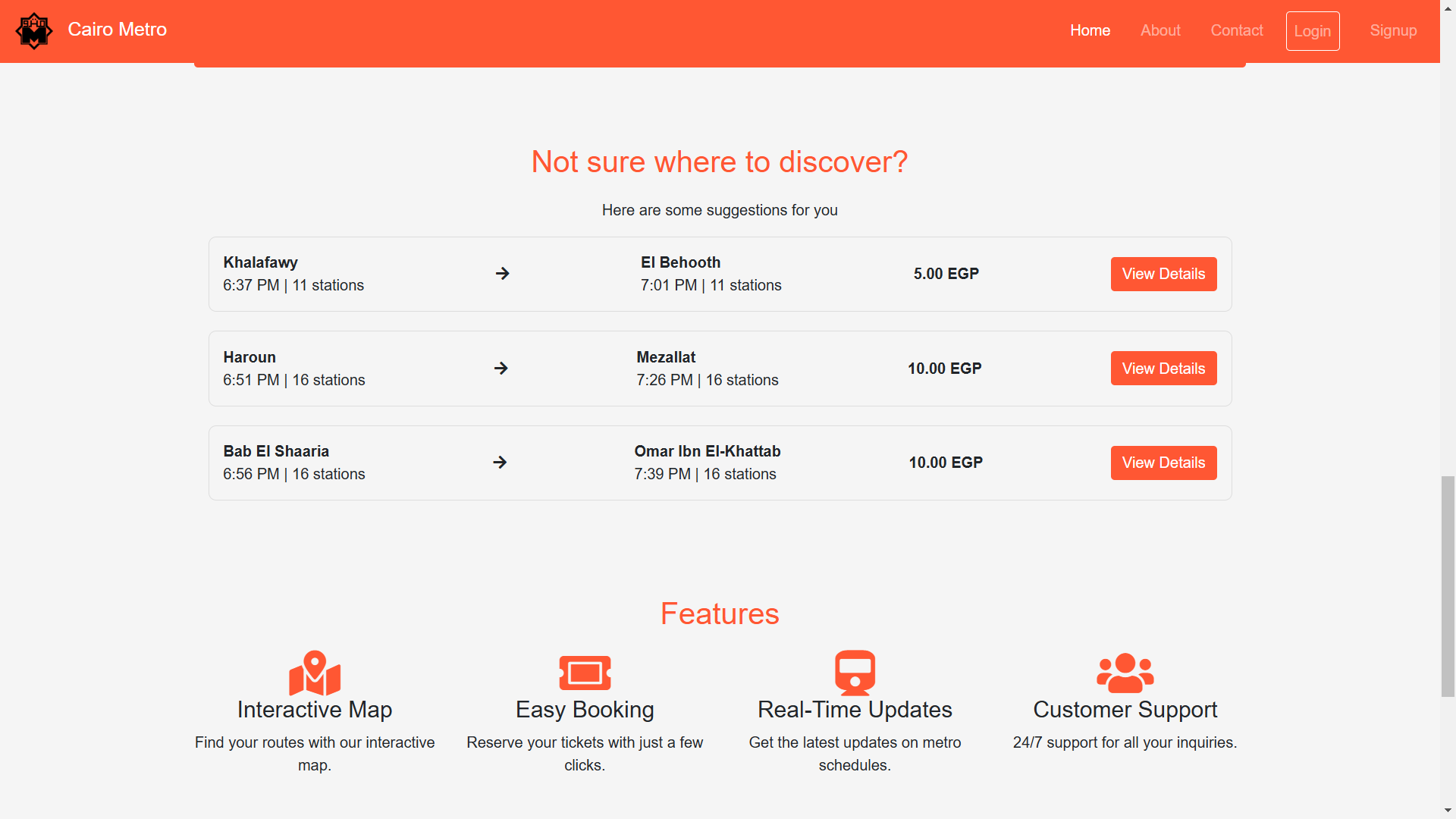Select the Haroun station name
The width and height of the screenshot is (1456, 819).
249,357
